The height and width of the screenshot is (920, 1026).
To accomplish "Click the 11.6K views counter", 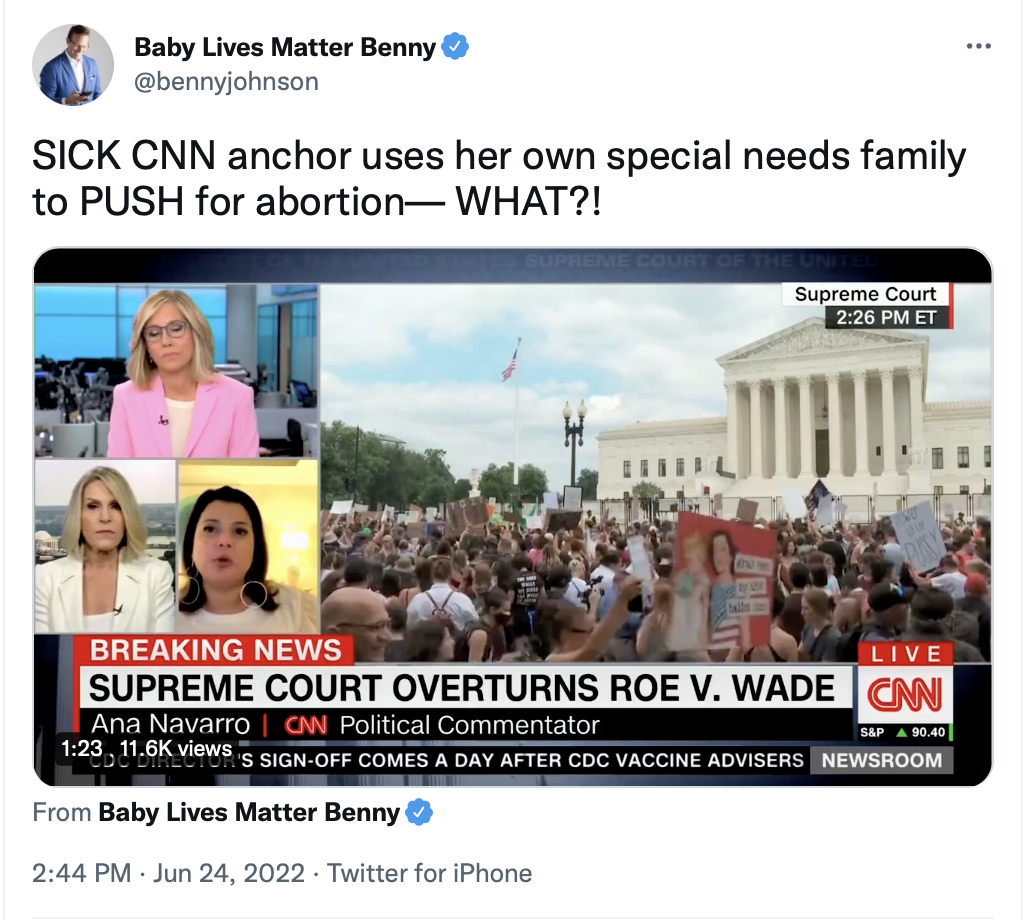I will [177, 748].
